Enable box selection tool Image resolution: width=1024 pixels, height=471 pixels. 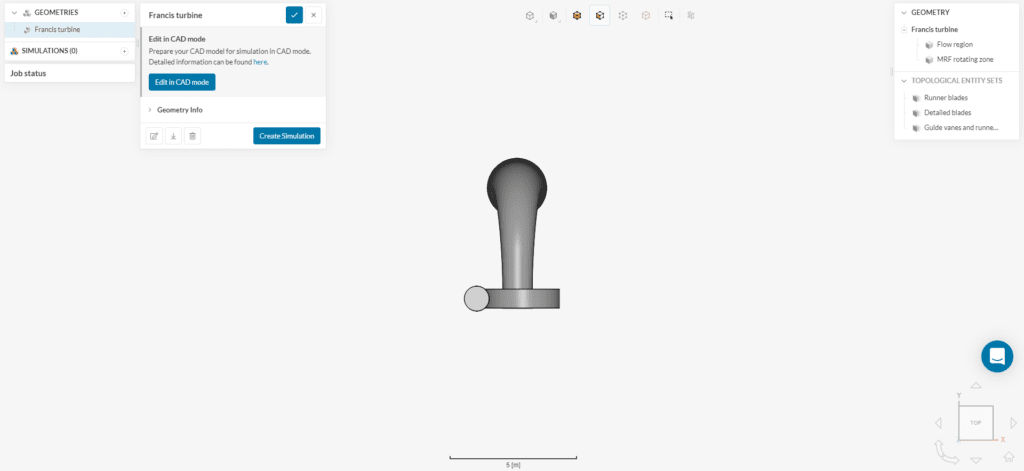tap(669, 15)
